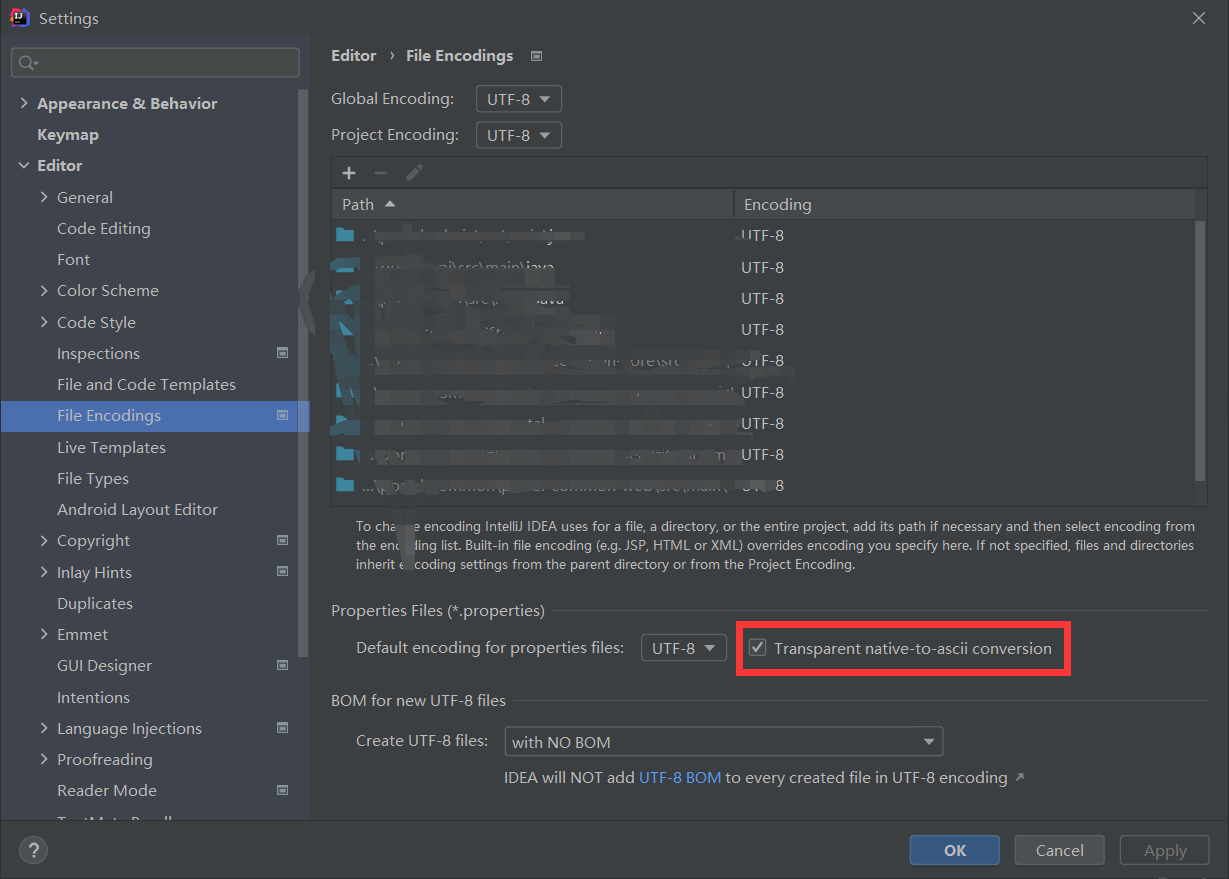
Task: Open Font settings
Action: [x=73, y=259]
